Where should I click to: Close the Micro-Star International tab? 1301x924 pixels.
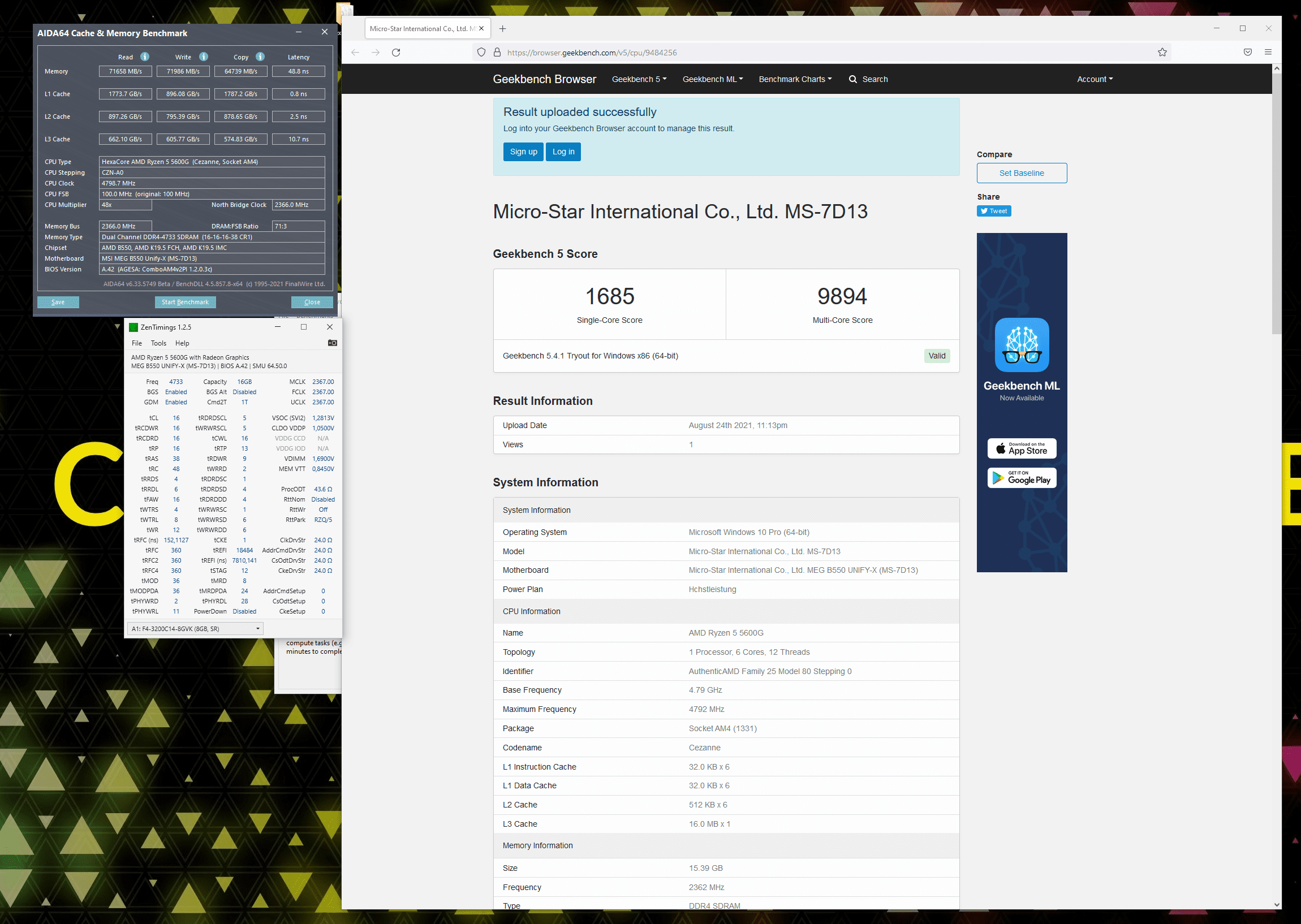click(481, 28)
